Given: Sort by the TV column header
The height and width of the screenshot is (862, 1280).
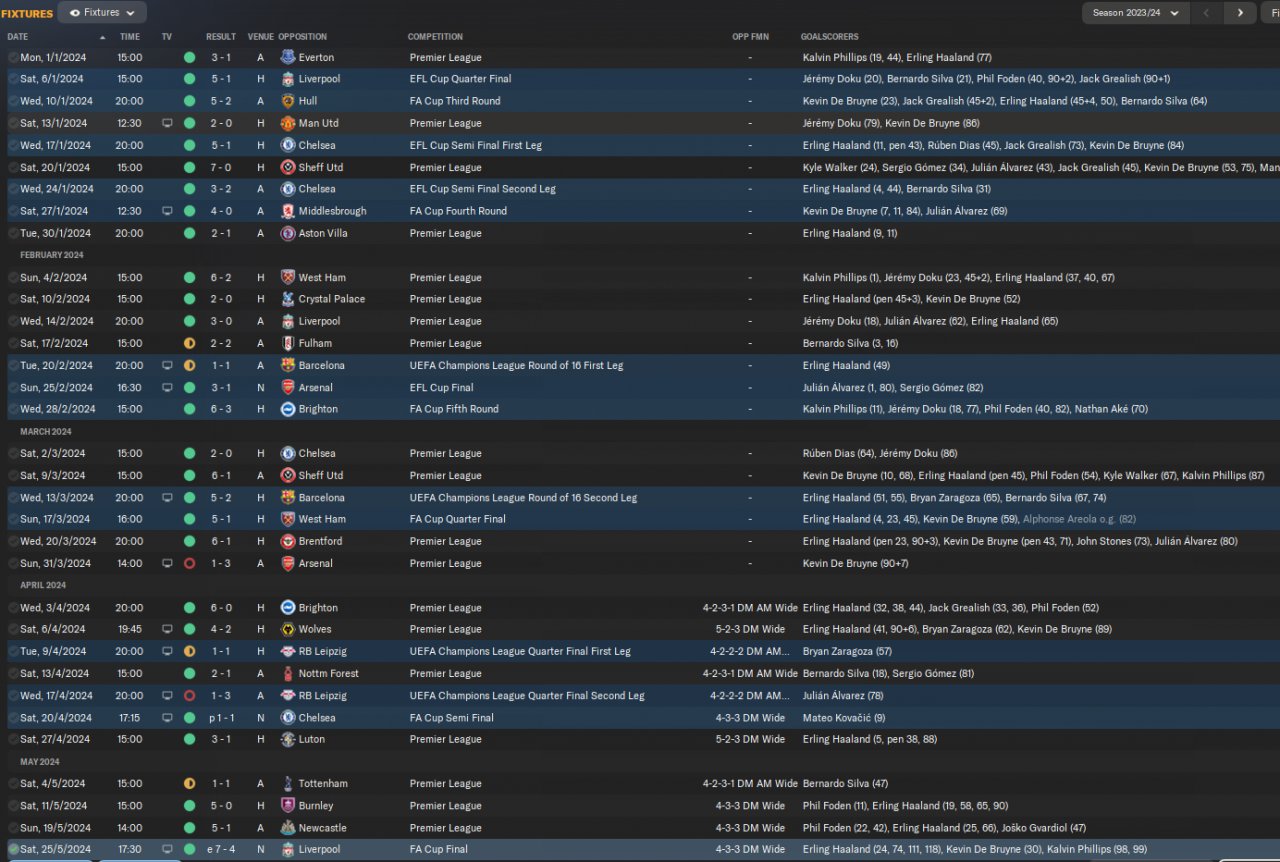Looking at the screenshot, I should (x=167, y=37).
